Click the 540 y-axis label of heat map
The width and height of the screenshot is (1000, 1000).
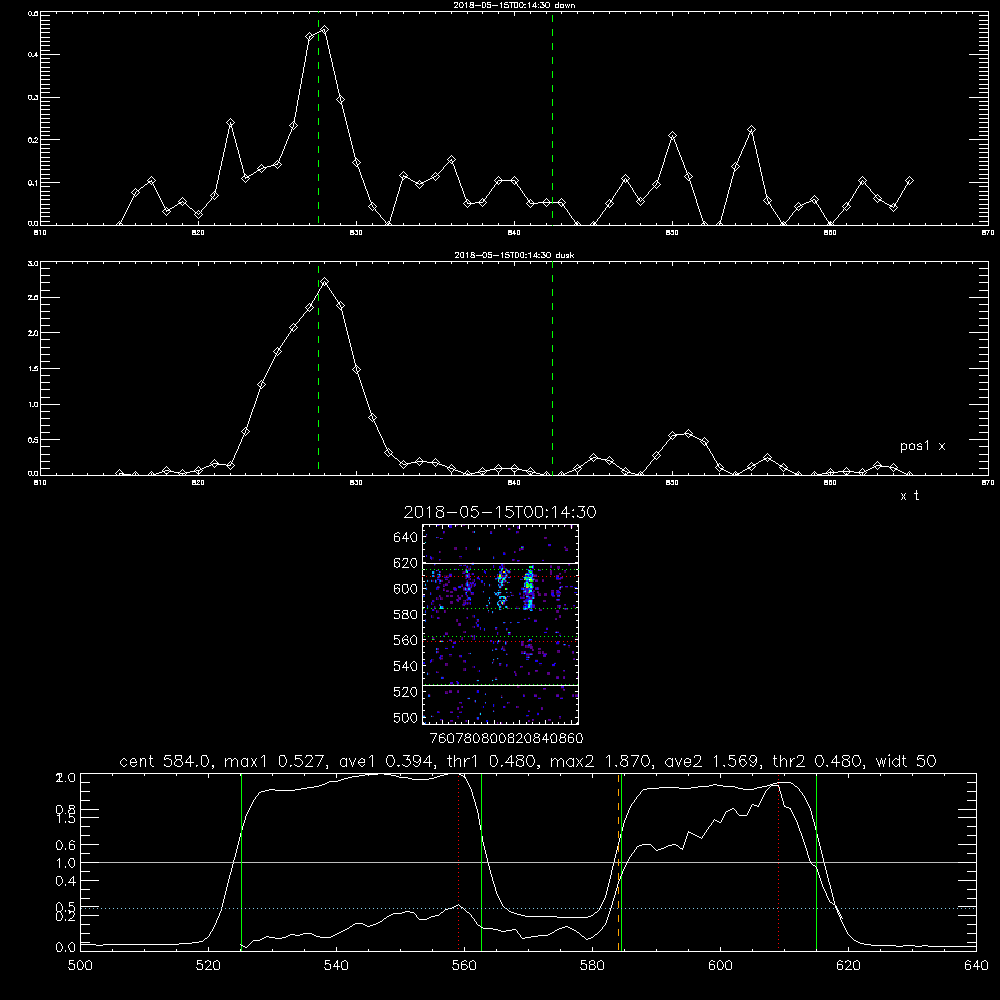click(406, 666)
